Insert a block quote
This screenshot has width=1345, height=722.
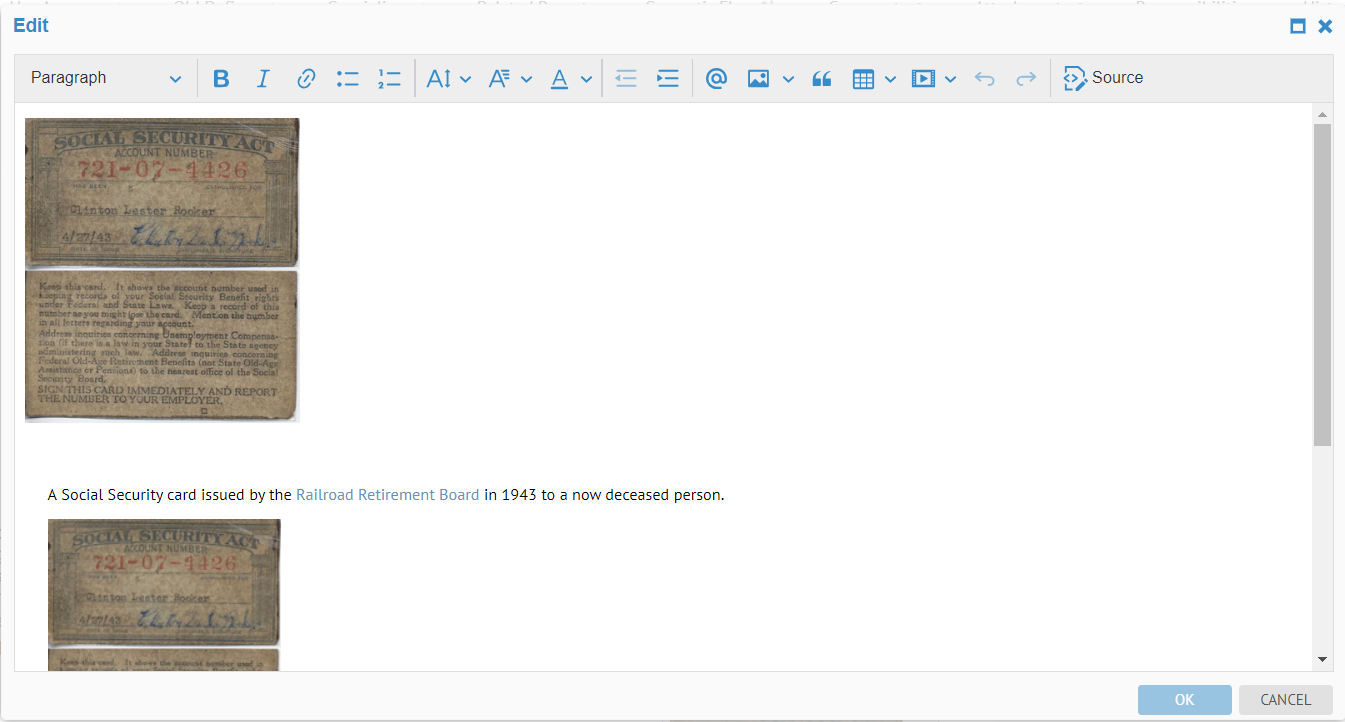(x=822, y=79)
